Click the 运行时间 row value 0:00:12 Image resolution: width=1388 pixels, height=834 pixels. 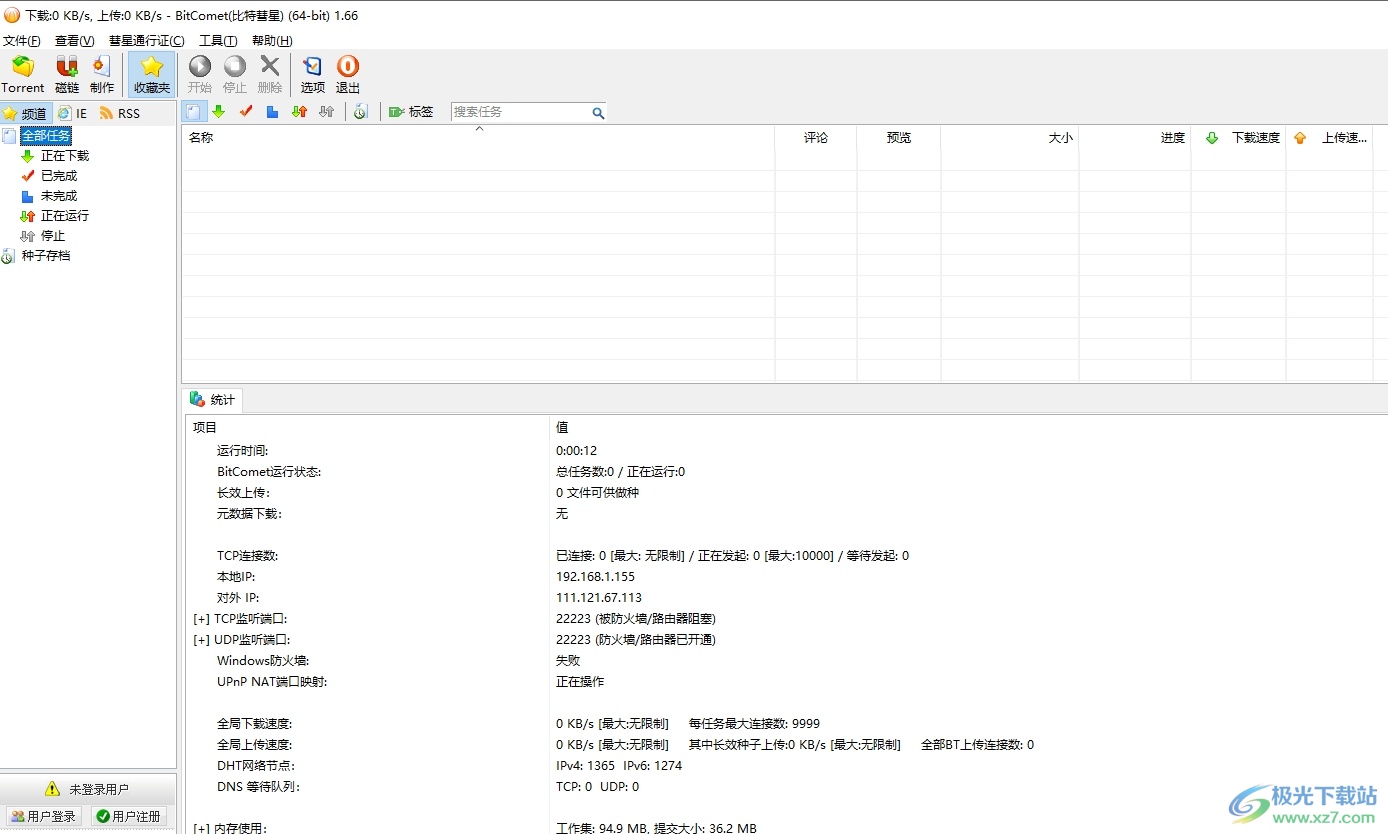(576, 451)
